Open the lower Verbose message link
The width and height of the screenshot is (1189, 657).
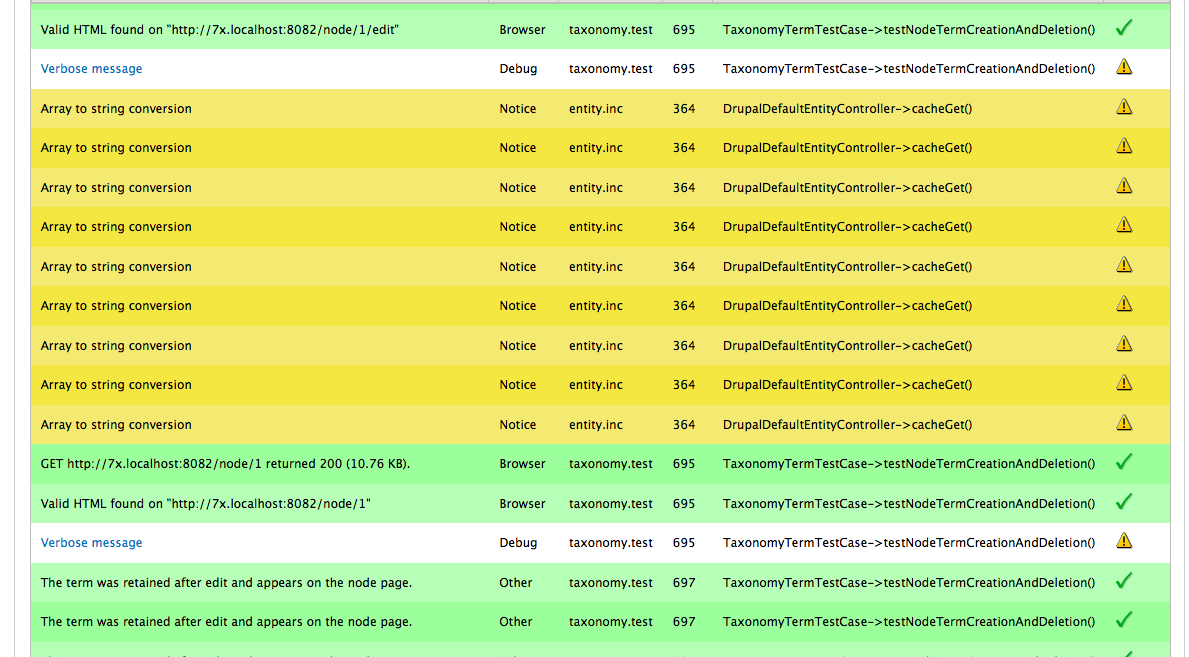pyautogui.click(x=91, y=543)
